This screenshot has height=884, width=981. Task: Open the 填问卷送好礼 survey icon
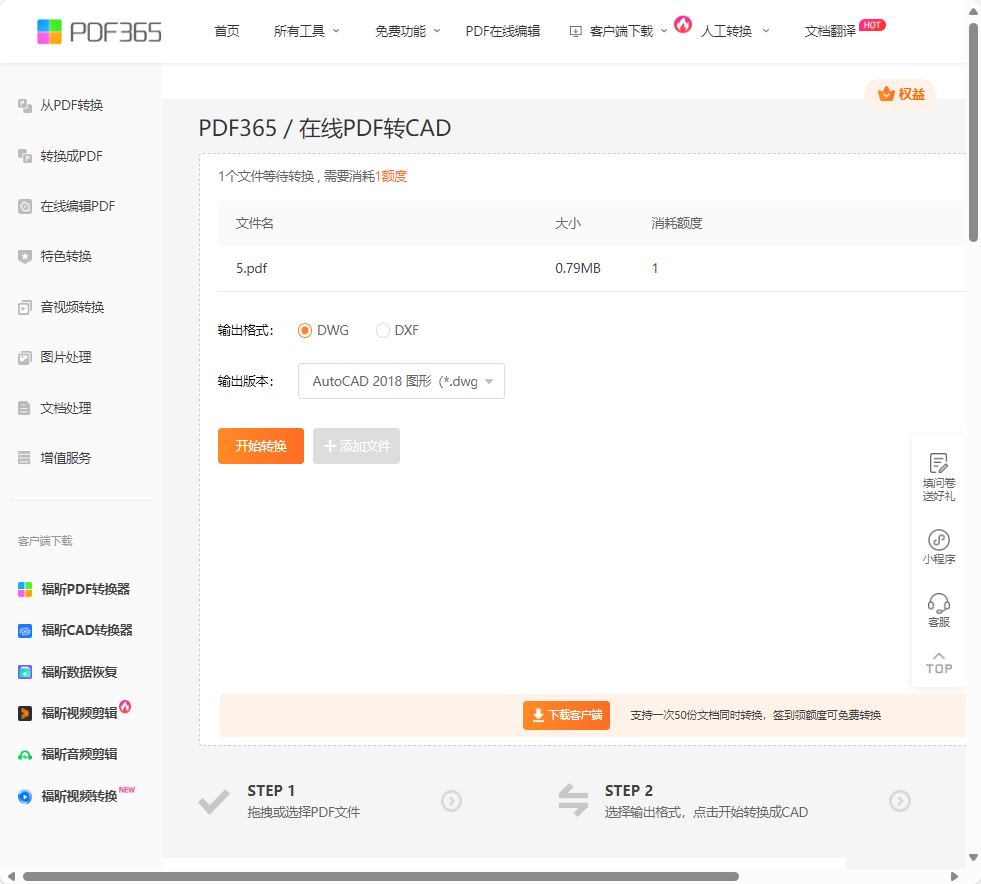click(x=938, y=464)
